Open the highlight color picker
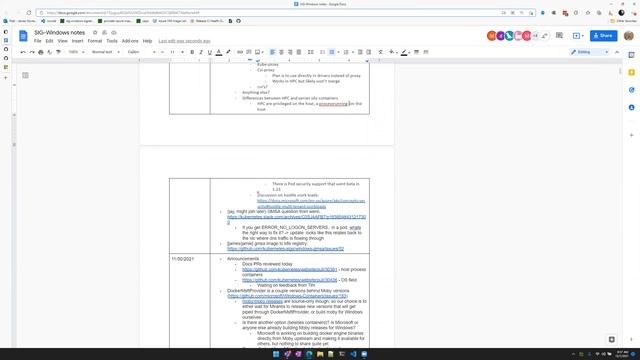 [228, 52]
